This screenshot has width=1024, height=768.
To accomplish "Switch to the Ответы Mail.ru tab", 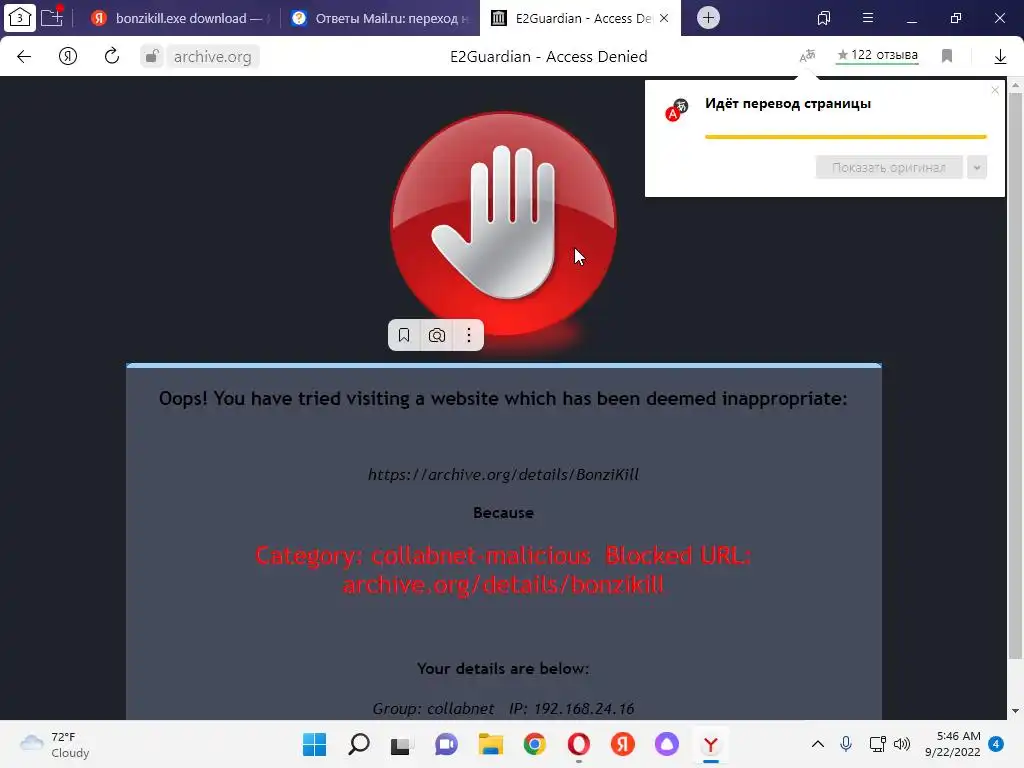I will tap(380, 18).
